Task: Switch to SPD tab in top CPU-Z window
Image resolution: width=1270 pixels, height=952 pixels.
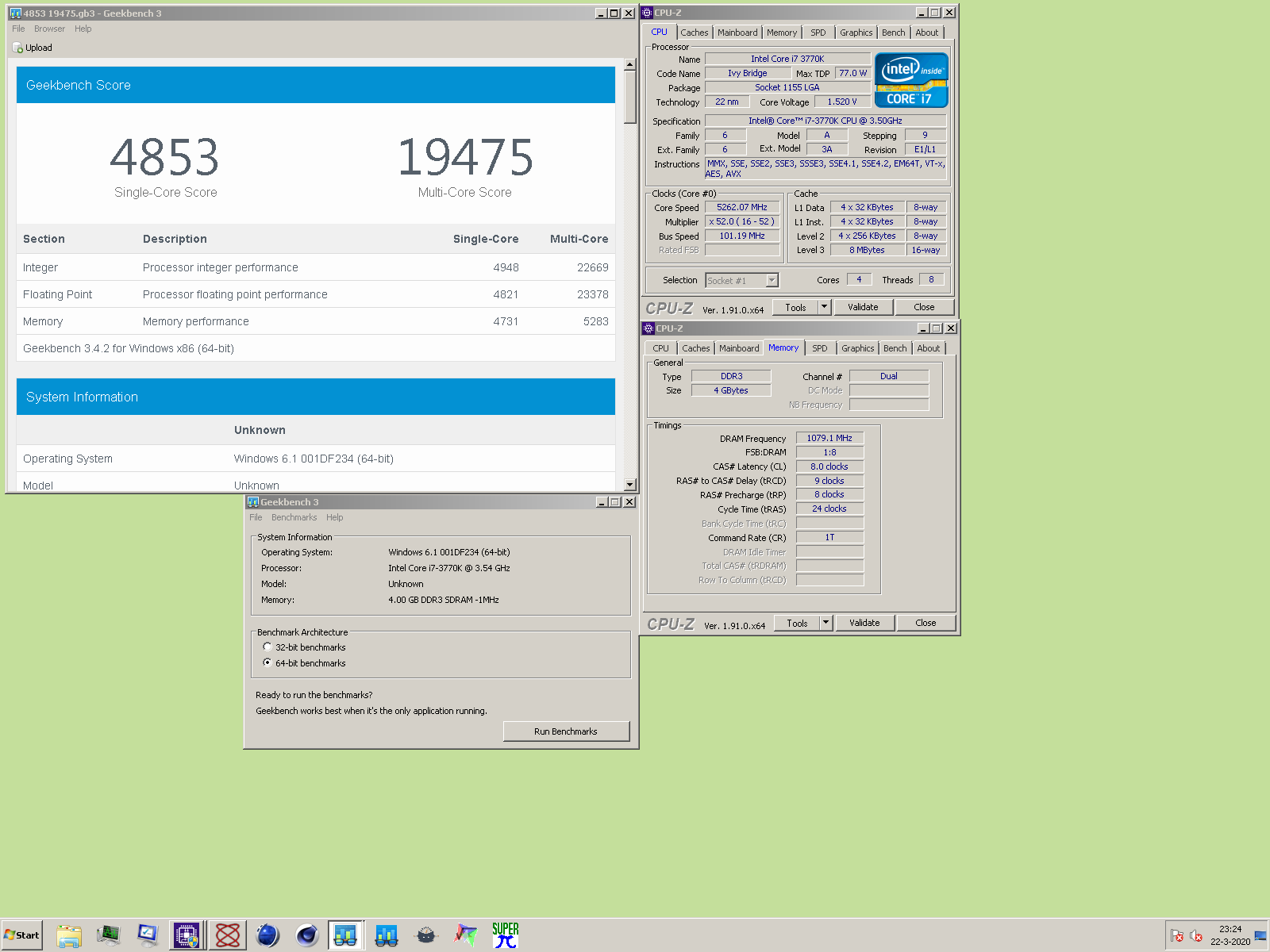Action: 818,33
